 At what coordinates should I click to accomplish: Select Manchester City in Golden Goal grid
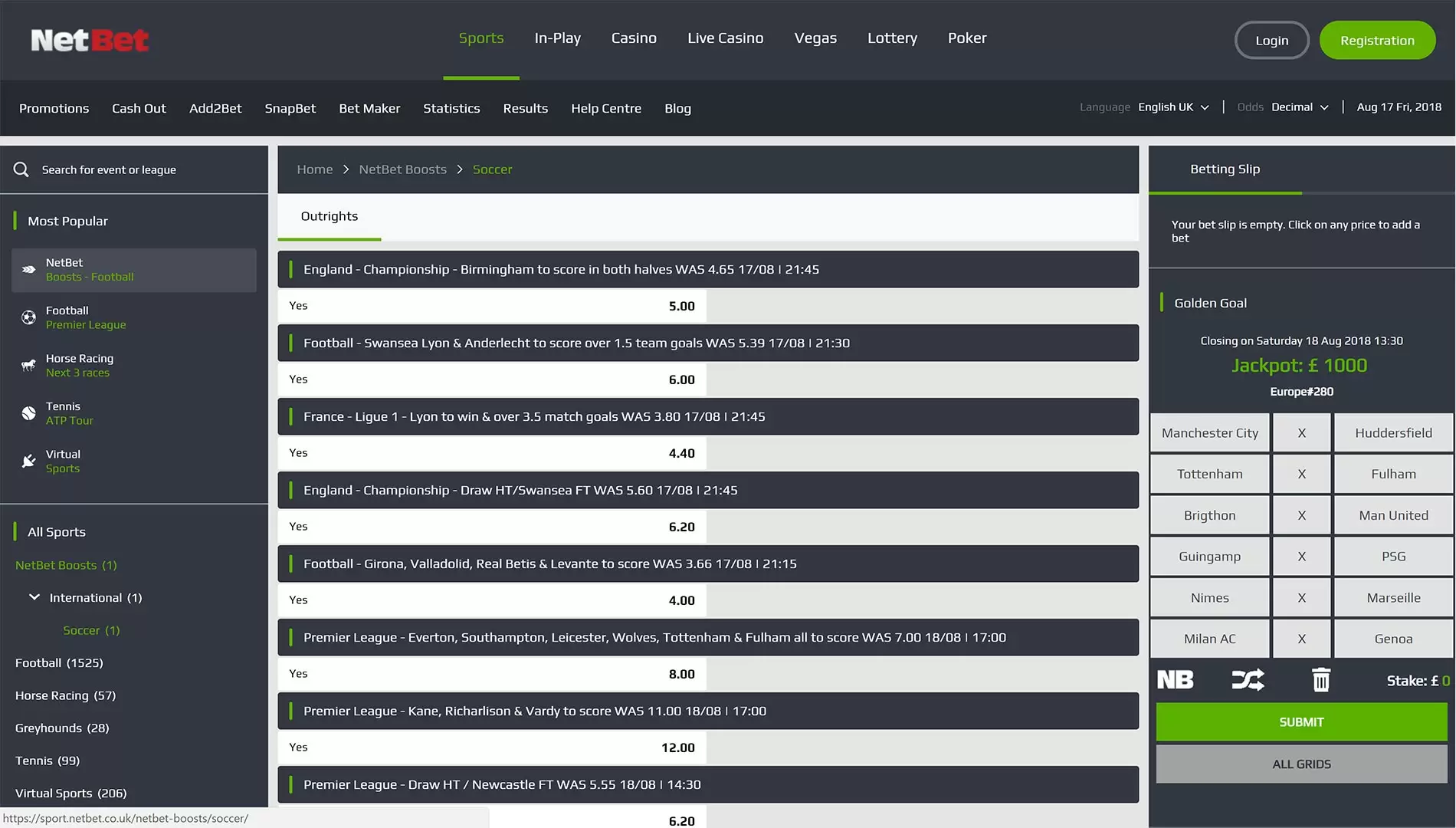coord(1210,433)
